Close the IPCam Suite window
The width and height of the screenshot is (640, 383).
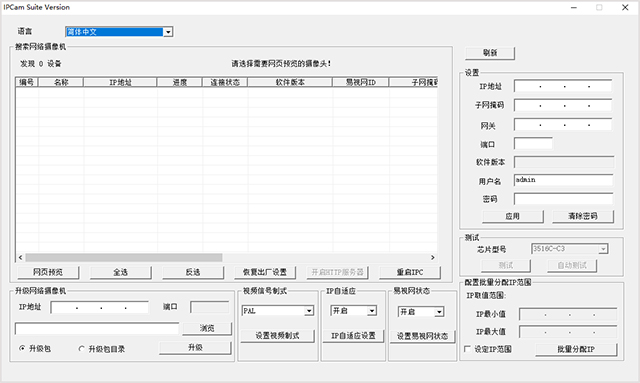tap(625, 7)
